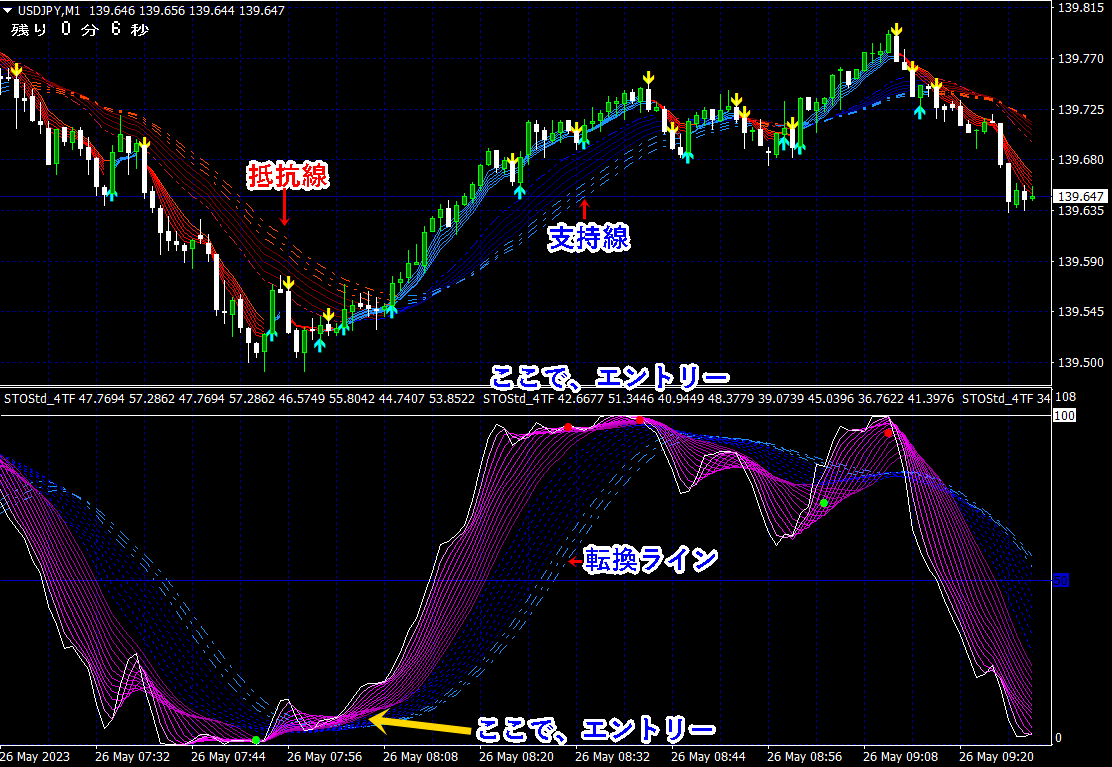Viewport: 1112px width, 767px height.
Task: Select yellow sell arrow above the highest candle
Action: tap(896, 29)
